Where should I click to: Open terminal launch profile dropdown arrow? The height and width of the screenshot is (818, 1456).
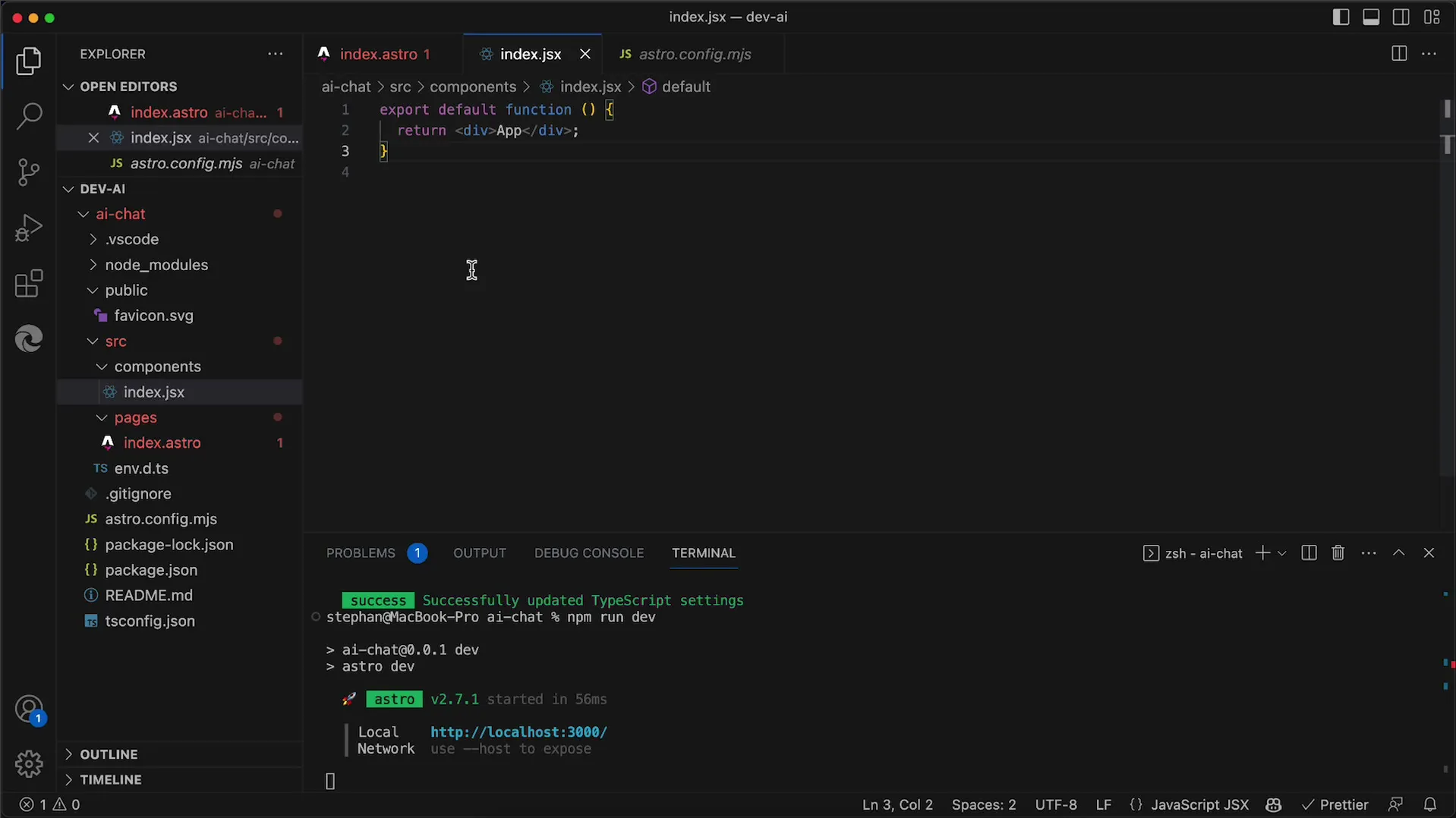click(x=1282, y=553)
